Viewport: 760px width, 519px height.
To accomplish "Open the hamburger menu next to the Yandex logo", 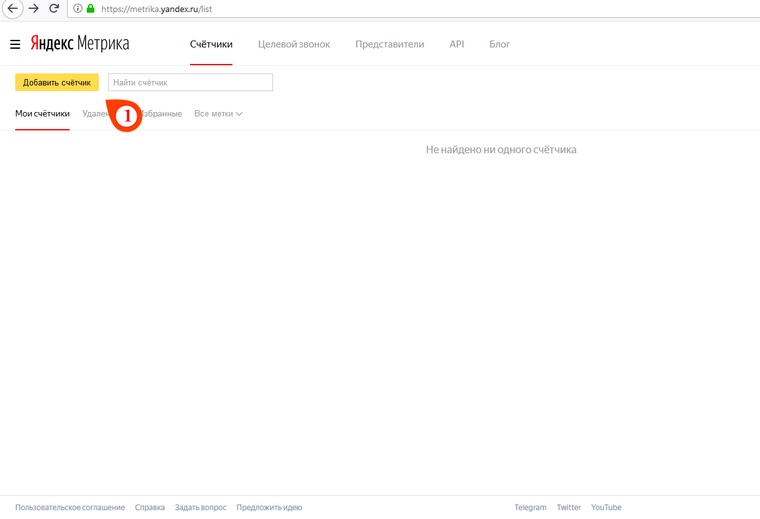I will [x=15, y=44].
